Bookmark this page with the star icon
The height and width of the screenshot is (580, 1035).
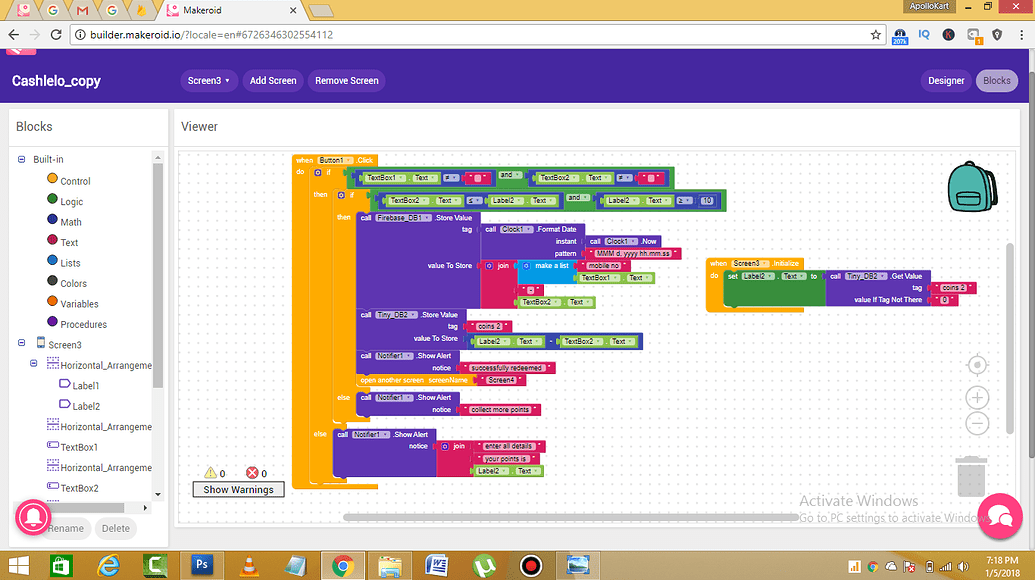point(876,34)
